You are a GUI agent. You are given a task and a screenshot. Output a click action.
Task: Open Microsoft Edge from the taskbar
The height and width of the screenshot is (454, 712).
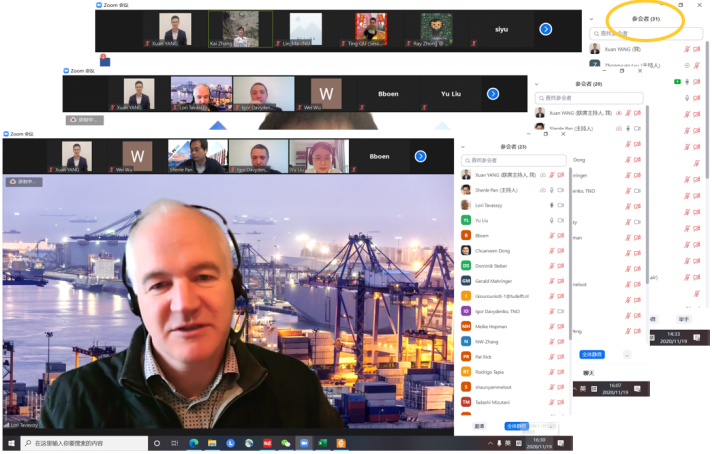click(194, 443)
